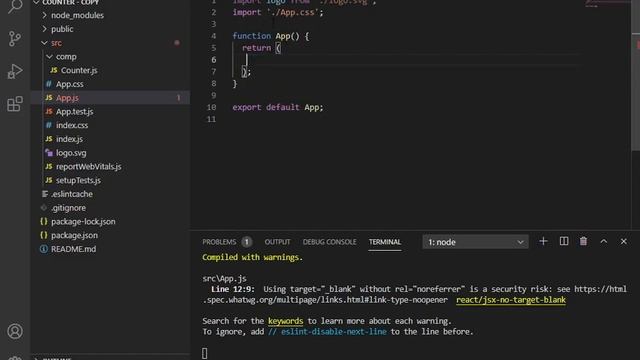Click 'Line 12:9:' warning text in terminal
Viewport: 640px width, 360px height.
coord(233,289)
